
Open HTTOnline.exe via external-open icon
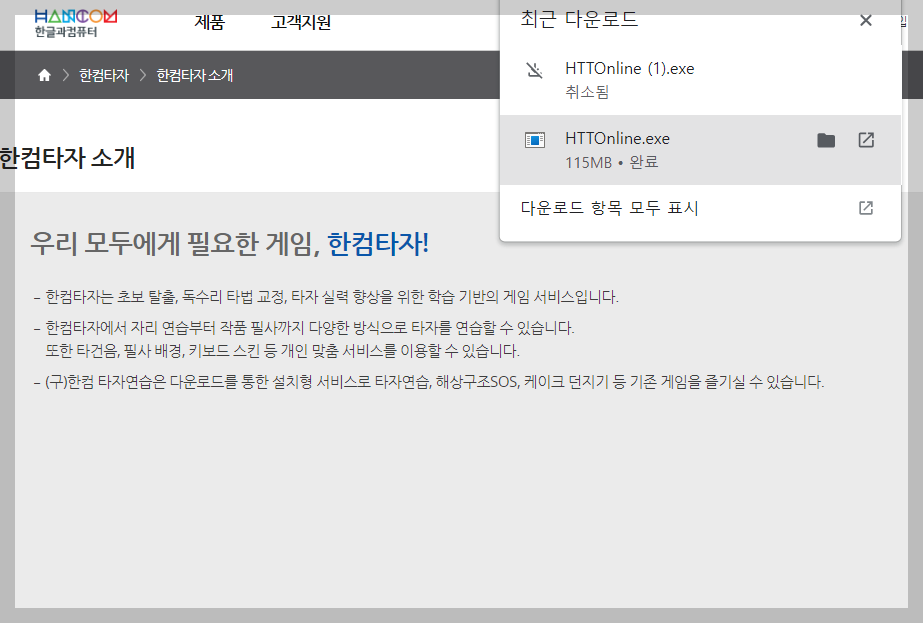click(866, 140)
